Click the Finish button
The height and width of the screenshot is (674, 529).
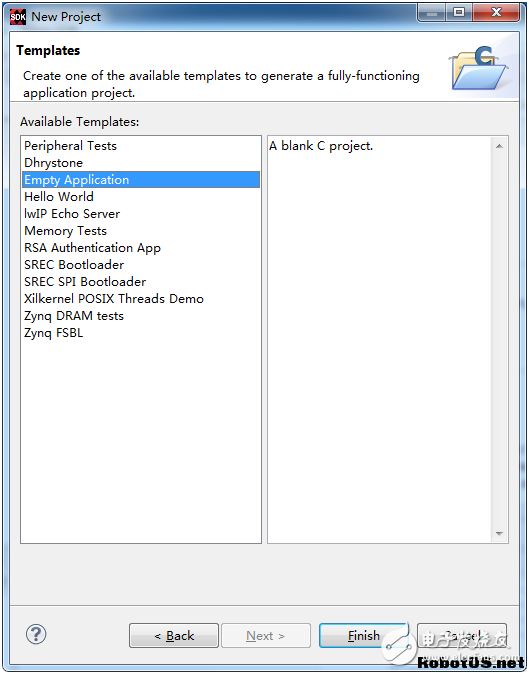(364, 635)
